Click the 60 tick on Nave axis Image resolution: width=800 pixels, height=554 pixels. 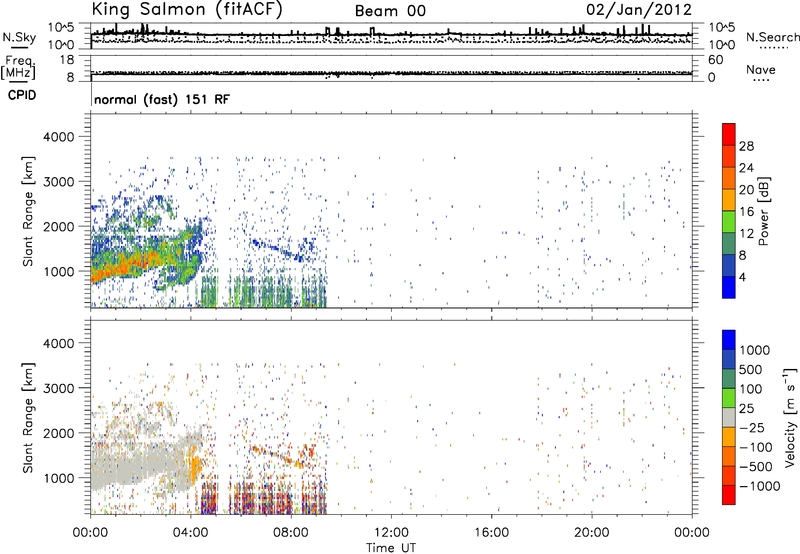[715, 60]
